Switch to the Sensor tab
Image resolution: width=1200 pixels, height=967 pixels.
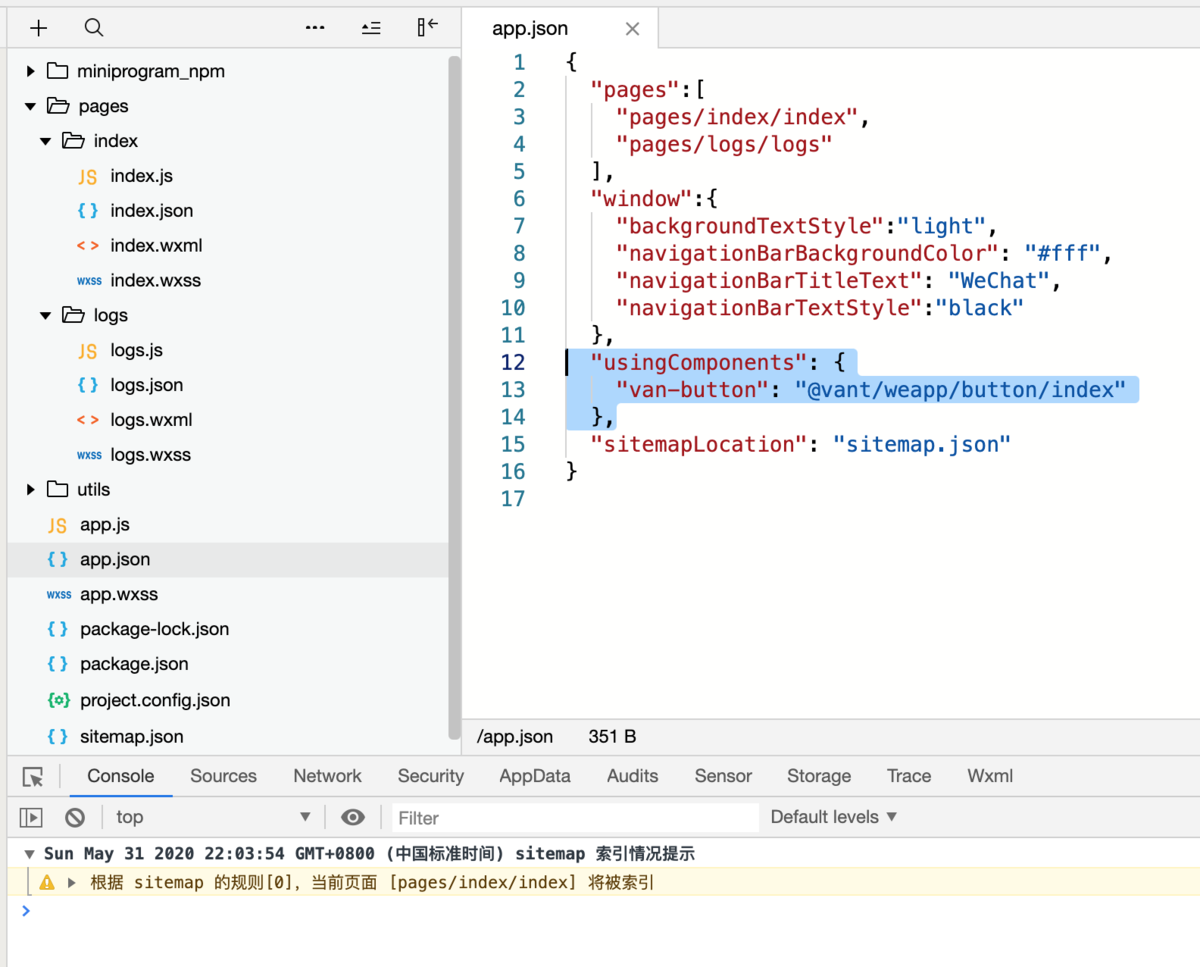pyautogui.click(x=723, y=776)
